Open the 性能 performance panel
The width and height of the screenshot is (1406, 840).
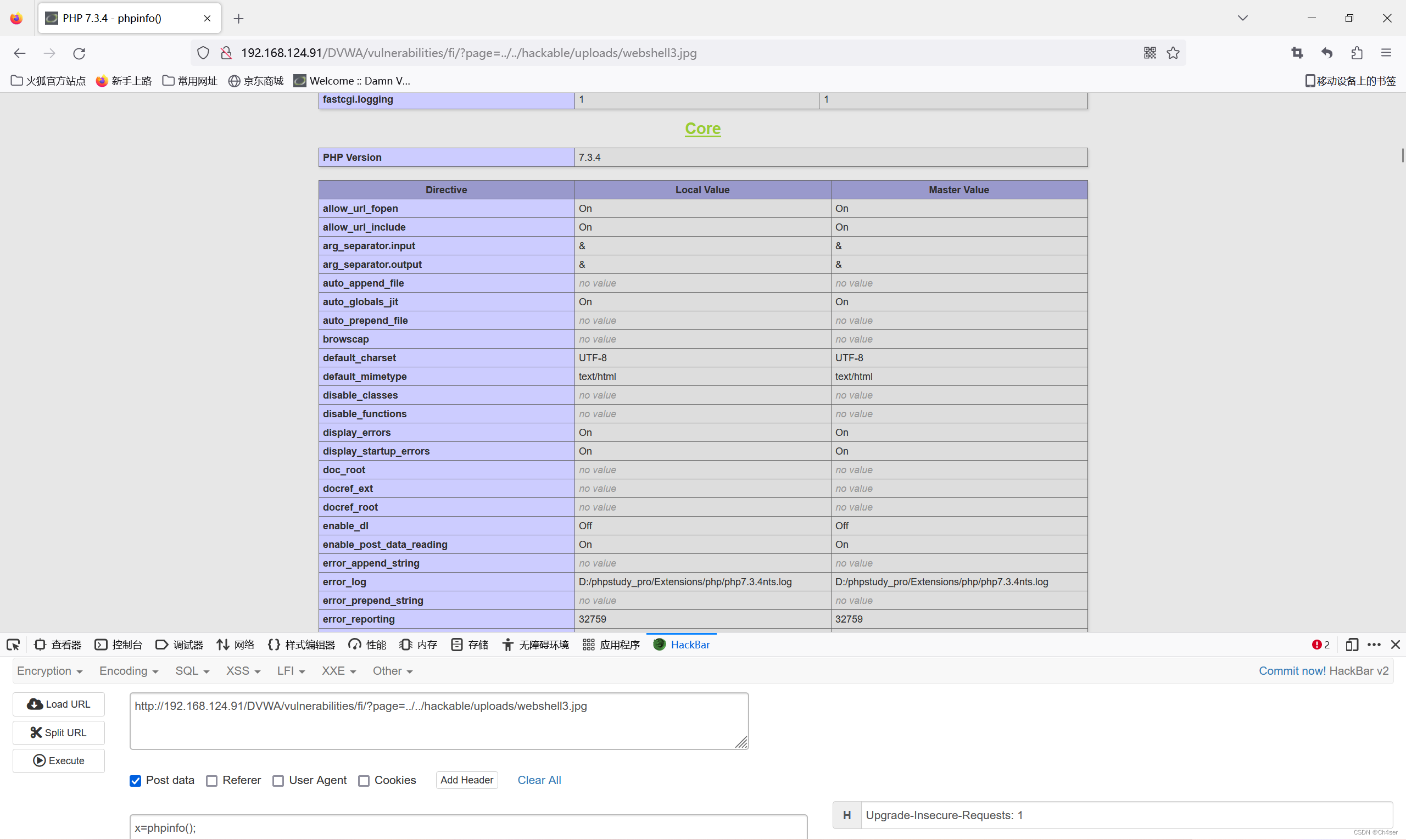(x=367, y=645)
